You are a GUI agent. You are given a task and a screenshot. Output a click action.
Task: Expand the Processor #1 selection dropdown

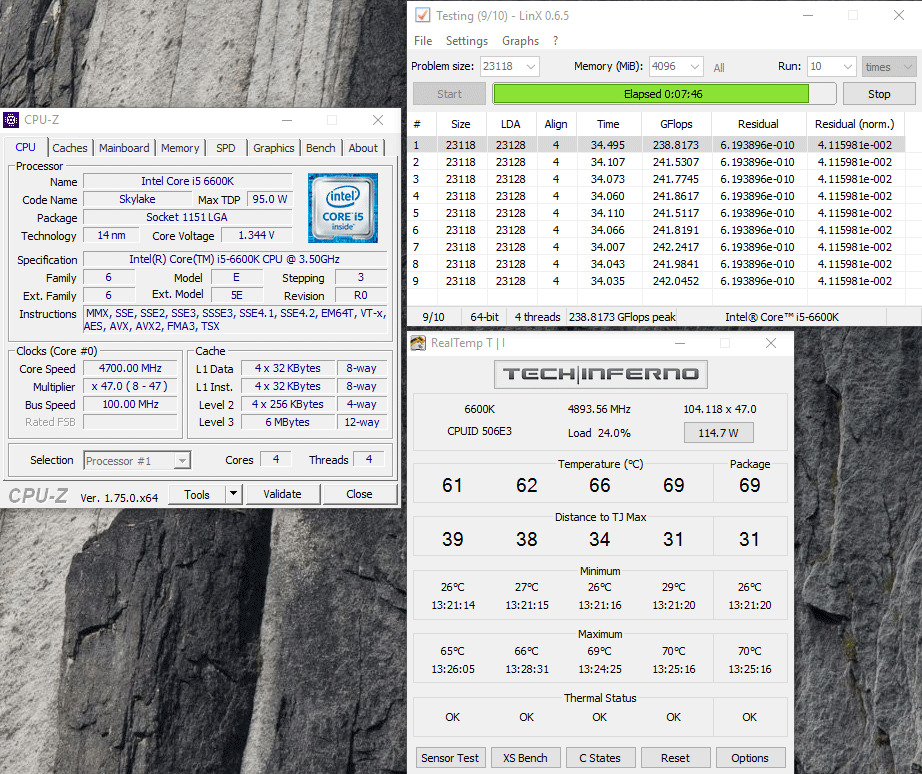coord(182,461)
